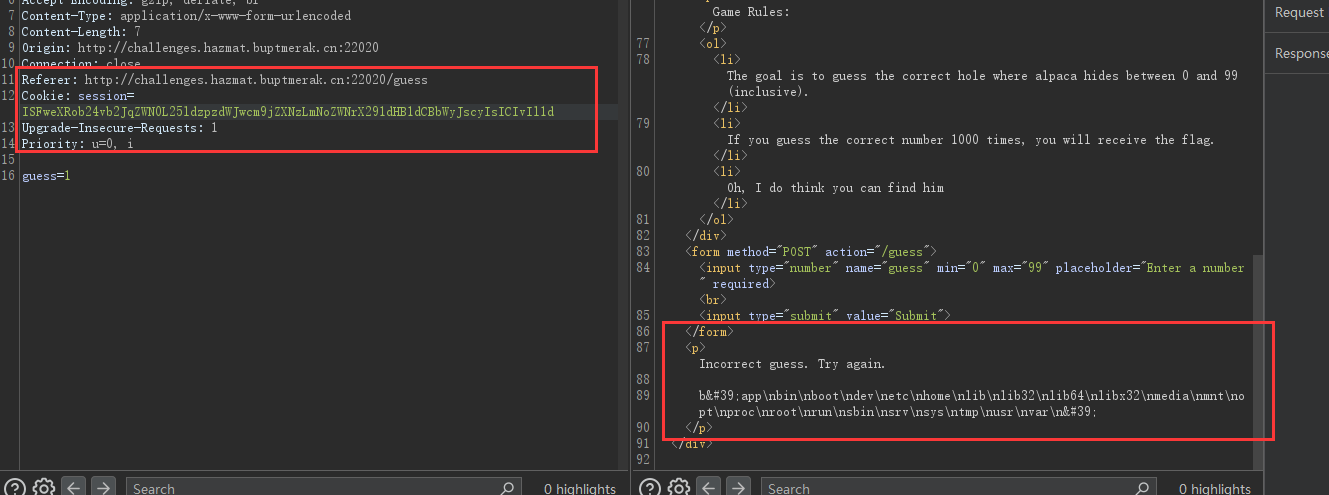The height and width of the screenshot is (495, 1329).
Task: Click the <ol> tag on line 77
Action: coord(713,43)
